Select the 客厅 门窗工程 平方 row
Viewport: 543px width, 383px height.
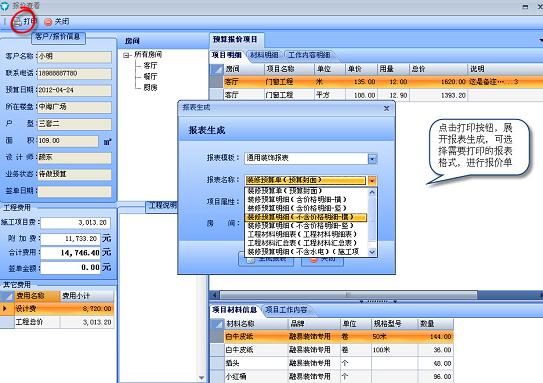377,95
